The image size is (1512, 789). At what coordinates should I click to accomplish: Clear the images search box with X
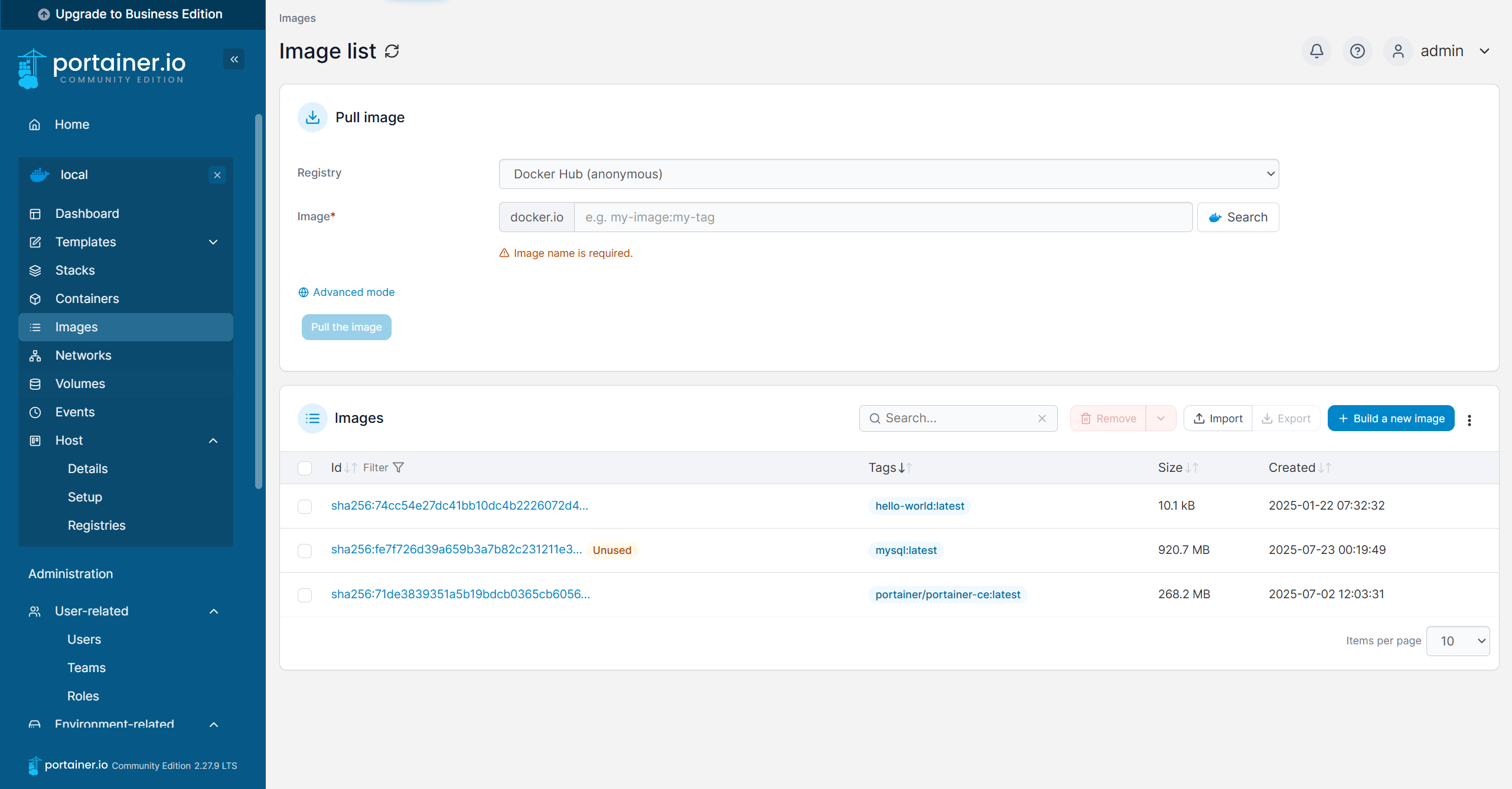tap(1042, 418)
